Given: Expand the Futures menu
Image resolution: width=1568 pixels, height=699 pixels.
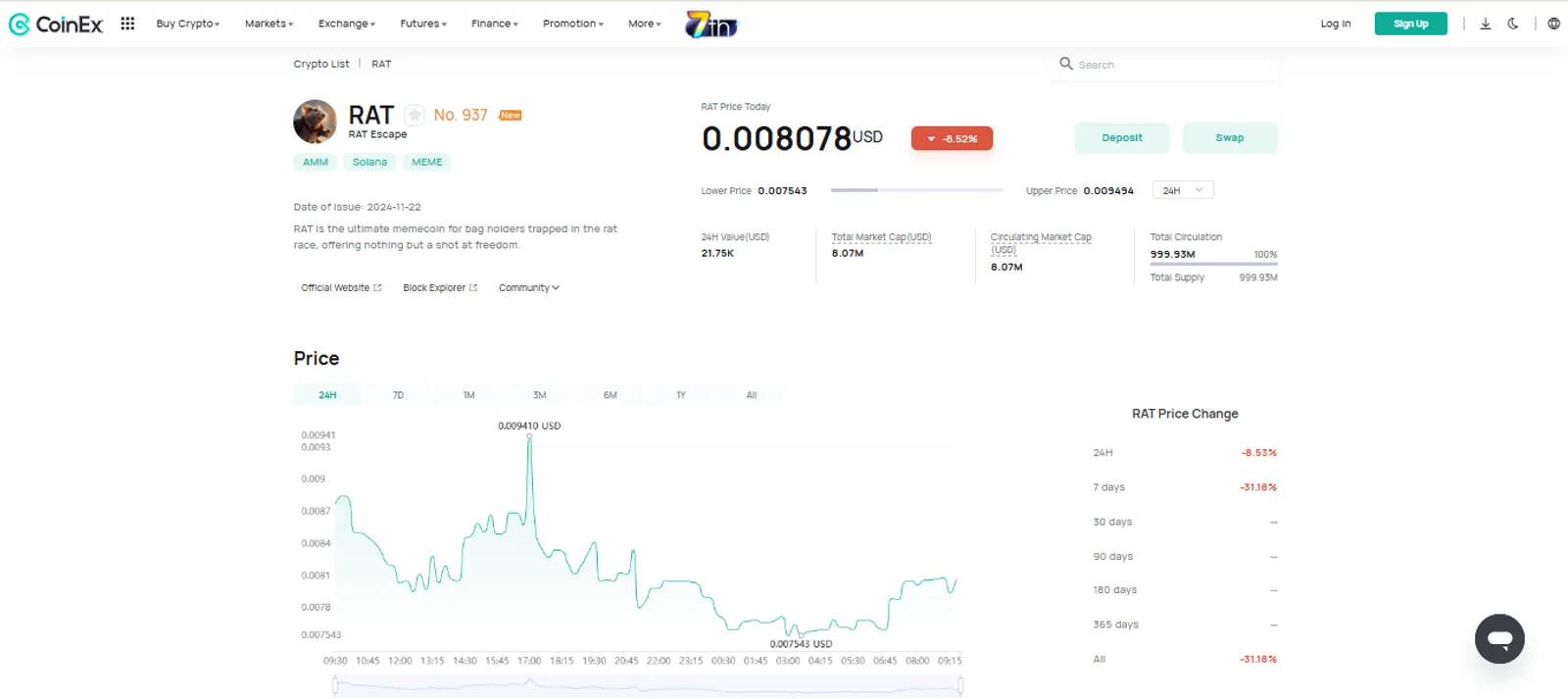Looking at the screenshot, I should point(423,24).
